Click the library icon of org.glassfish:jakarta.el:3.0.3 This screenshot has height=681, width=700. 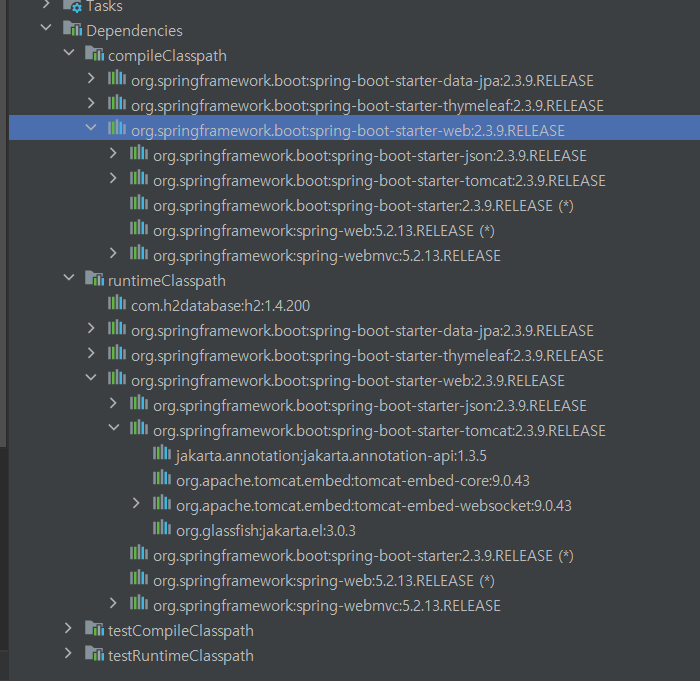coord(162,528)
